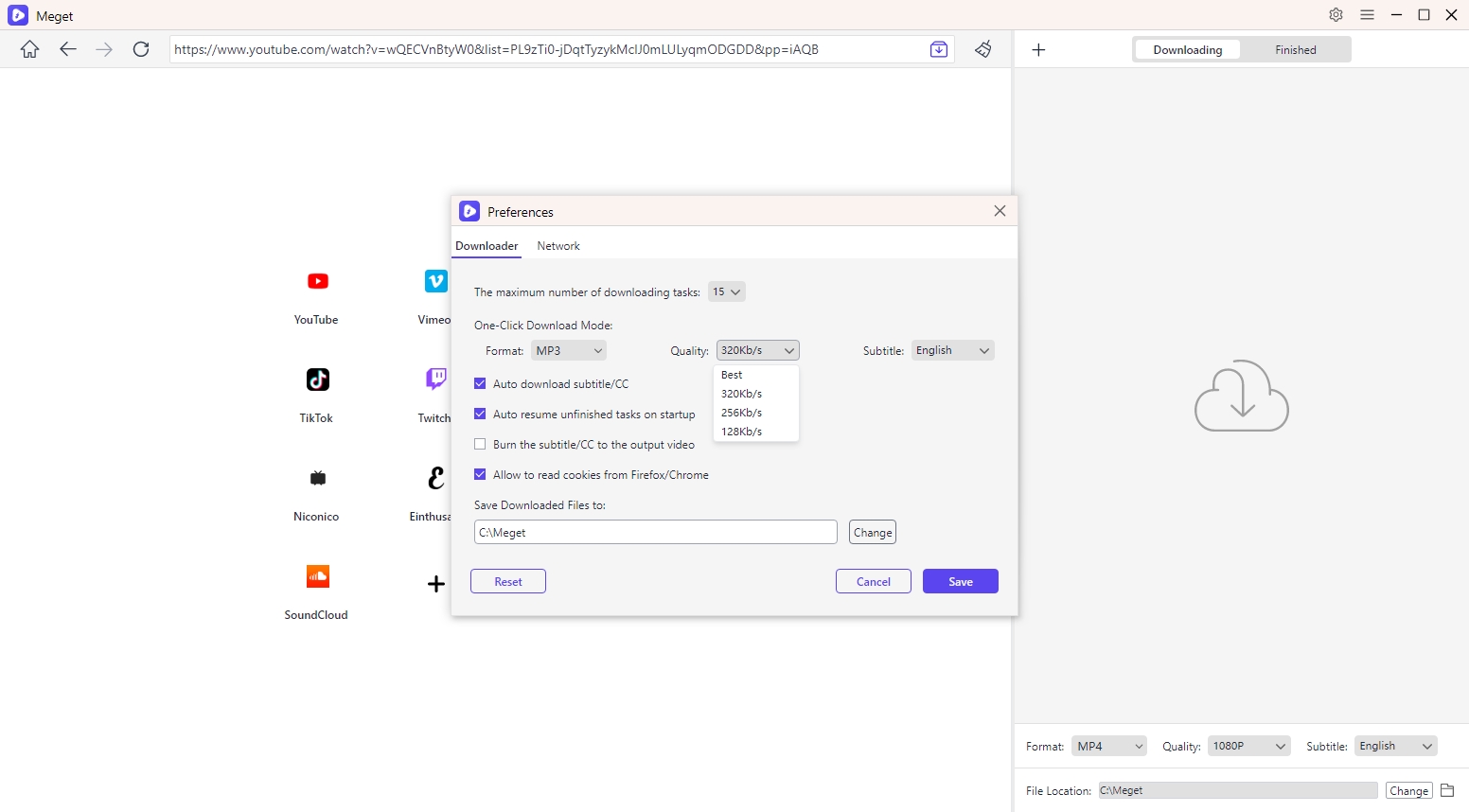Open the hamburger menu in title bar
This screenshot has width=1469, height=812.
(x=1367, y=15)
